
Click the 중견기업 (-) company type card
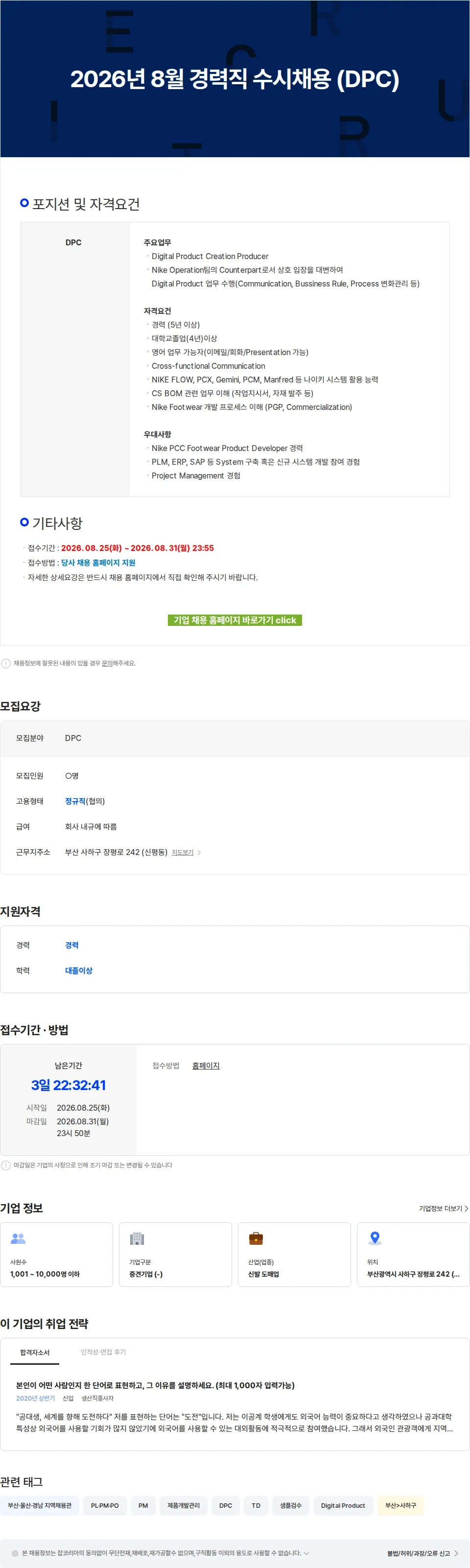point(175,1255)
